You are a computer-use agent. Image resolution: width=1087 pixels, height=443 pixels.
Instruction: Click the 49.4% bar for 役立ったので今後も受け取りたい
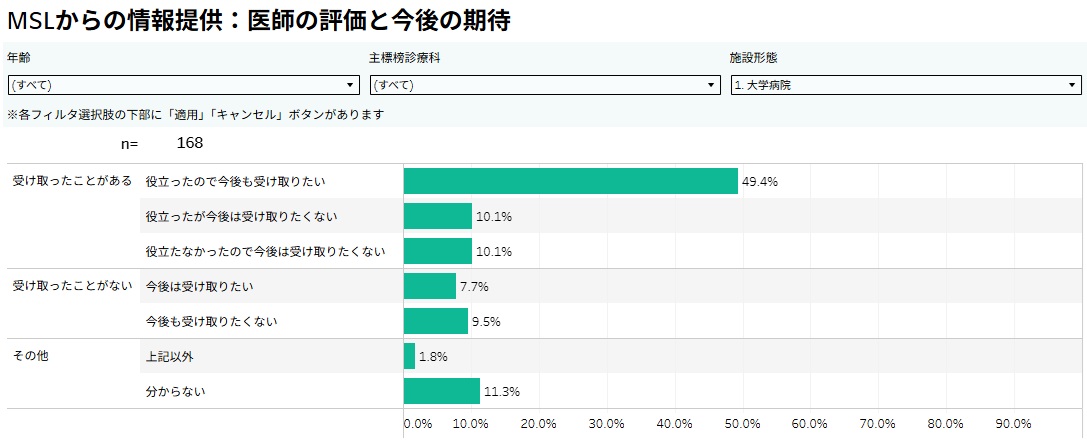570,181
